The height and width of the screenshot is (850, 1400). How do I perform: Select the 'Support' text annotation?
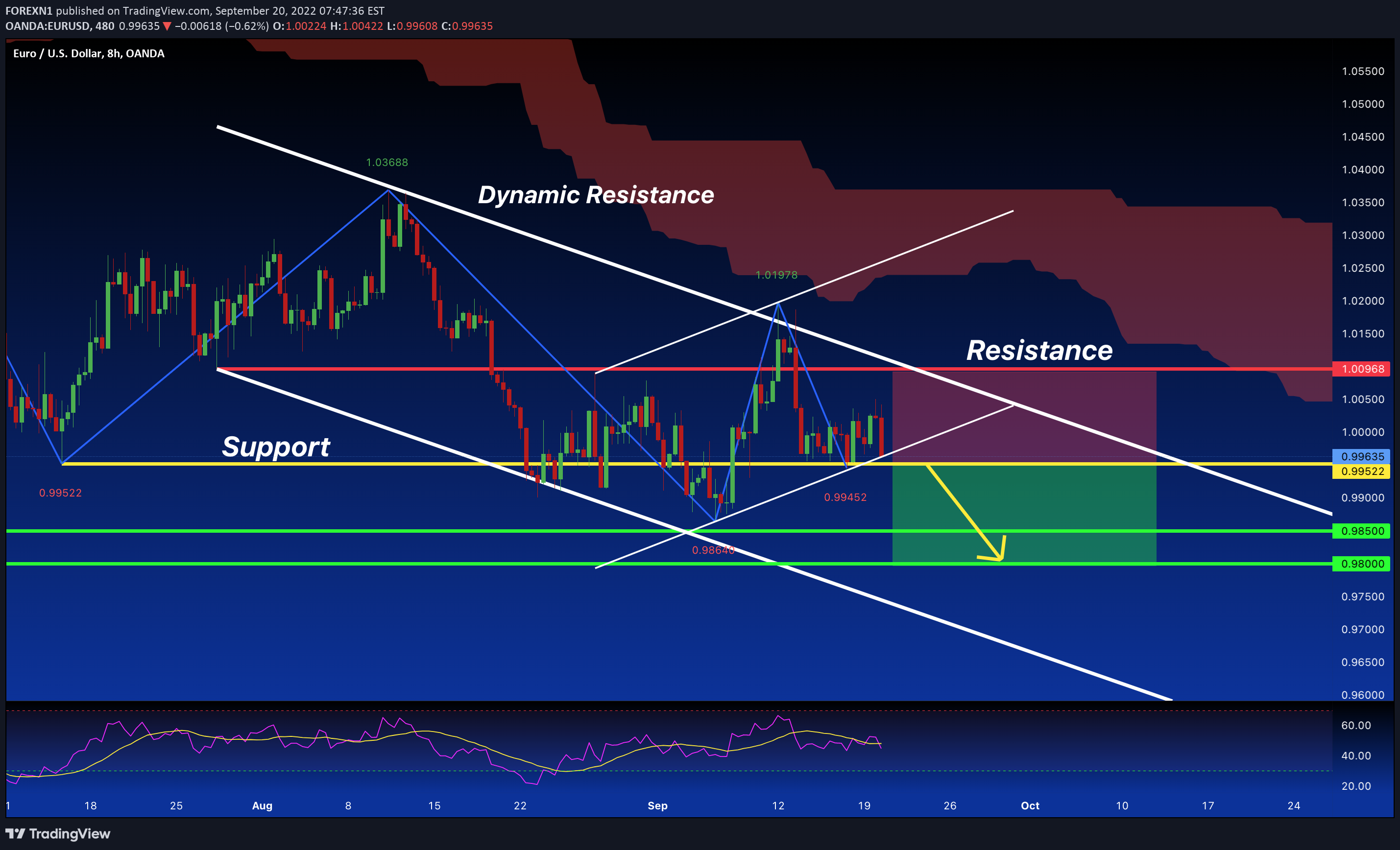tap(276, 447)
